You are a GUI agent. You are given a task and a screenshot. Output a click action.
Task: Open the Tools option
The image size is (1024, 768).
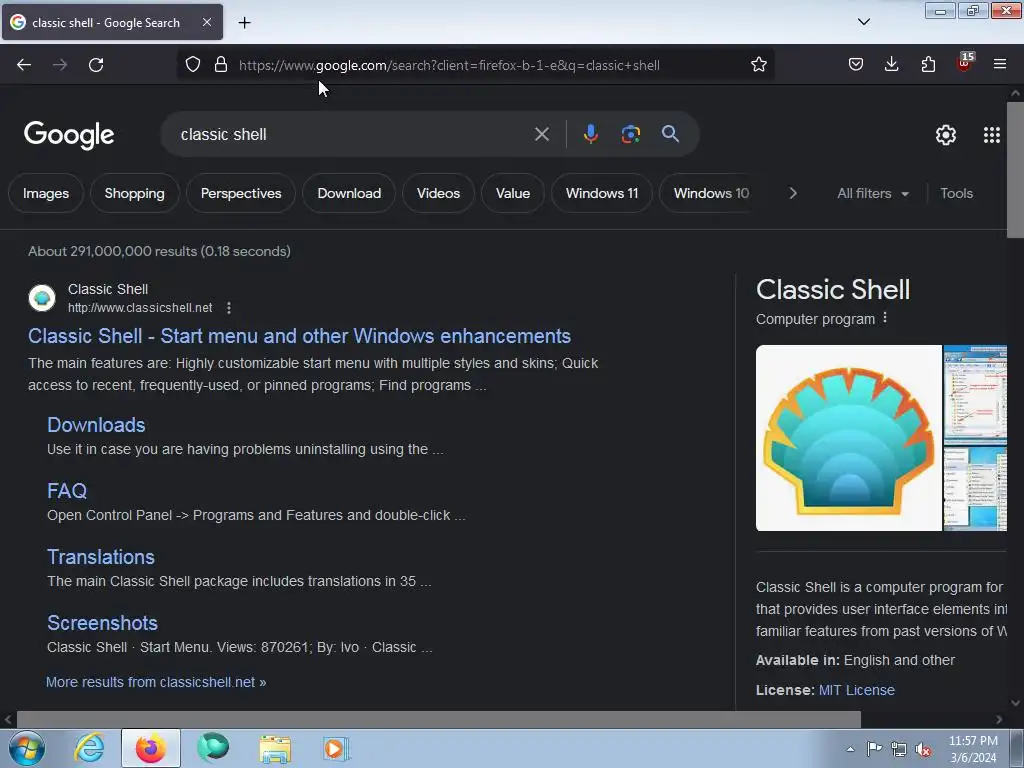pyautogui.click(x=956, y=193)
